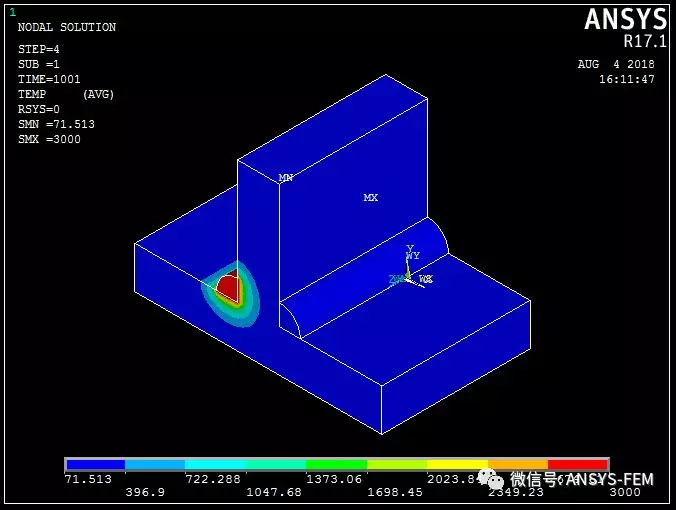Click the 16:11:47 timestamp
The width and height of the screenshot is (676, 510).
coord(627,79)
